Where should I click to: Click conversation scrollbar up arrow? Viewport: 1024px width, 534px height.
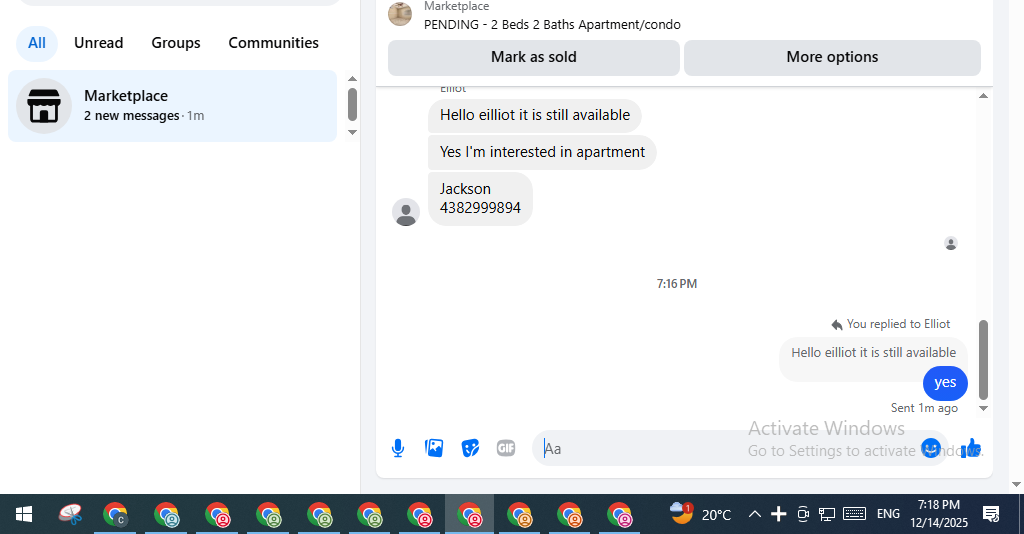pos(983,96)
